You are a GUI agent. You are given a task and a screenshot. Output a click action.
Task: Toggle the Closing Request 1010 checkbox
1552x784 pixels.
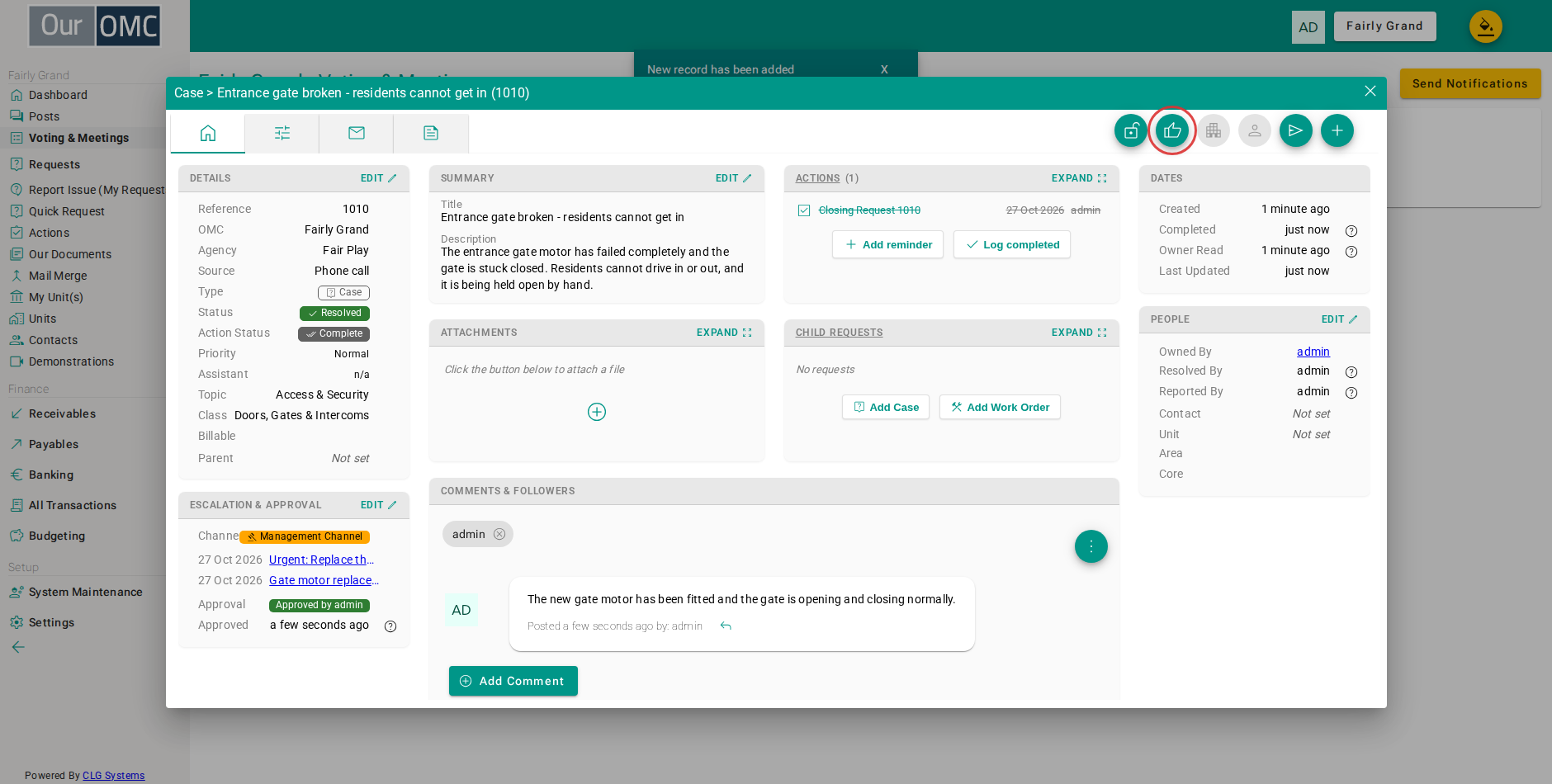click(804, 210)
